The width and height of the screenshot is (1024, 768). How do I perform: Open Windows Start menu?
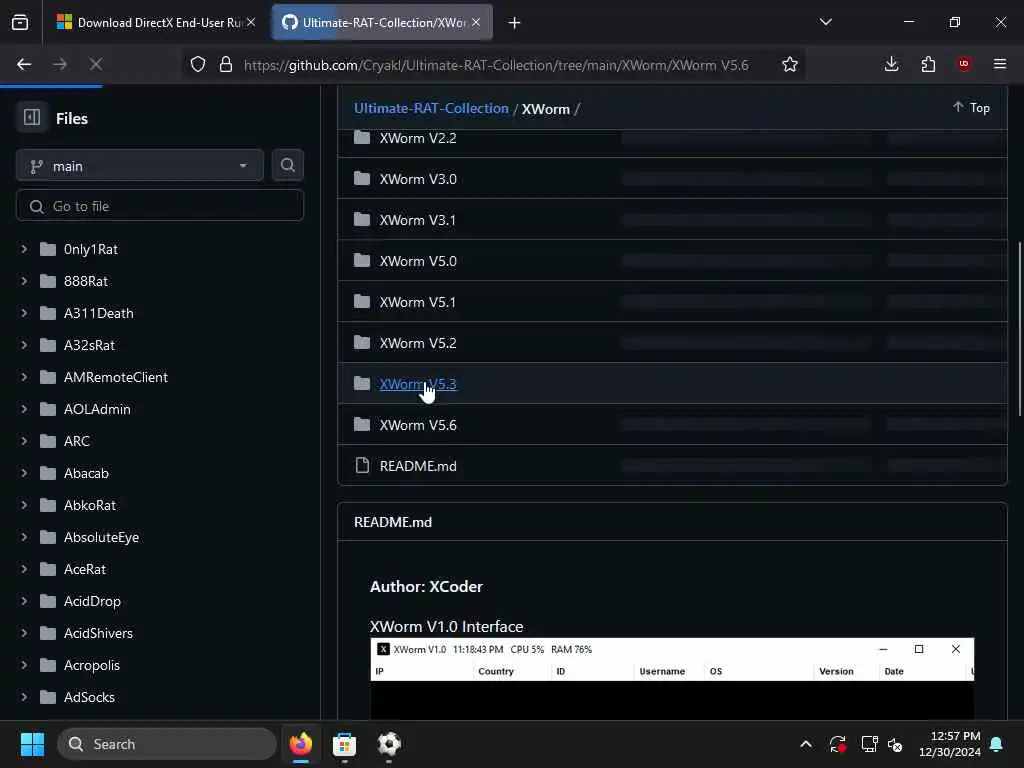tap(32, 744)
